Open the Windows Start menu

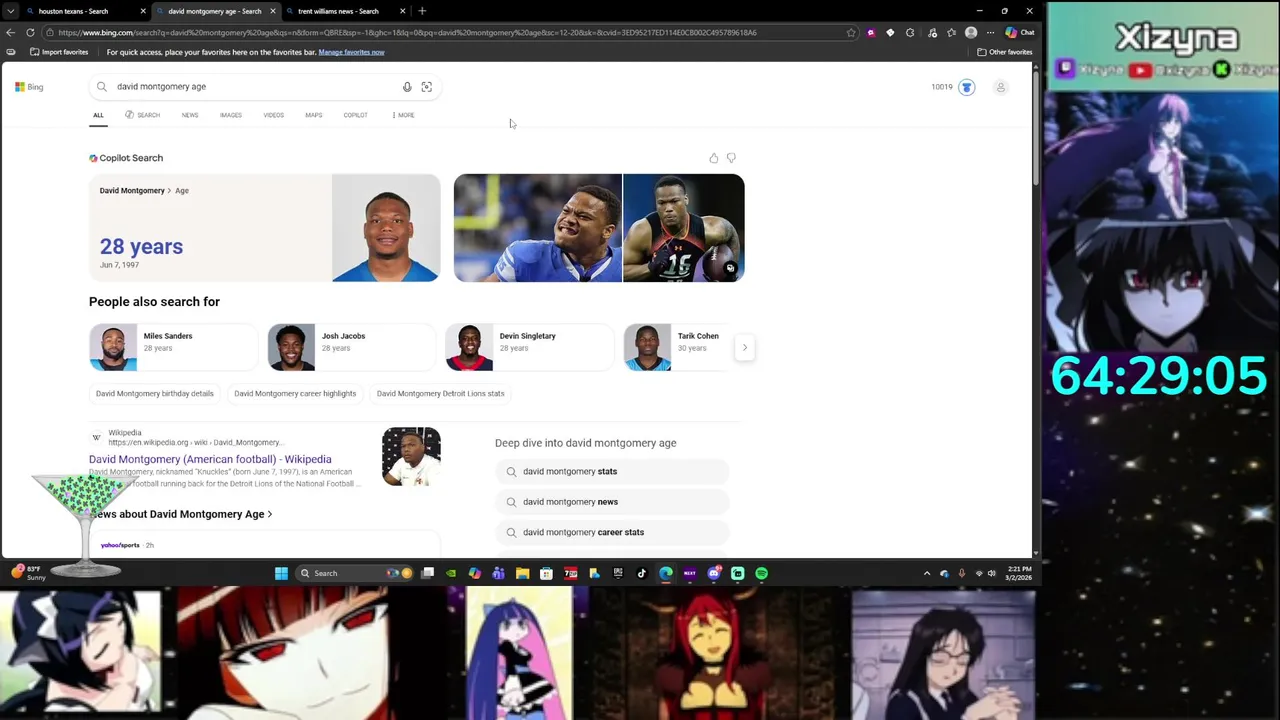(281, 573)
